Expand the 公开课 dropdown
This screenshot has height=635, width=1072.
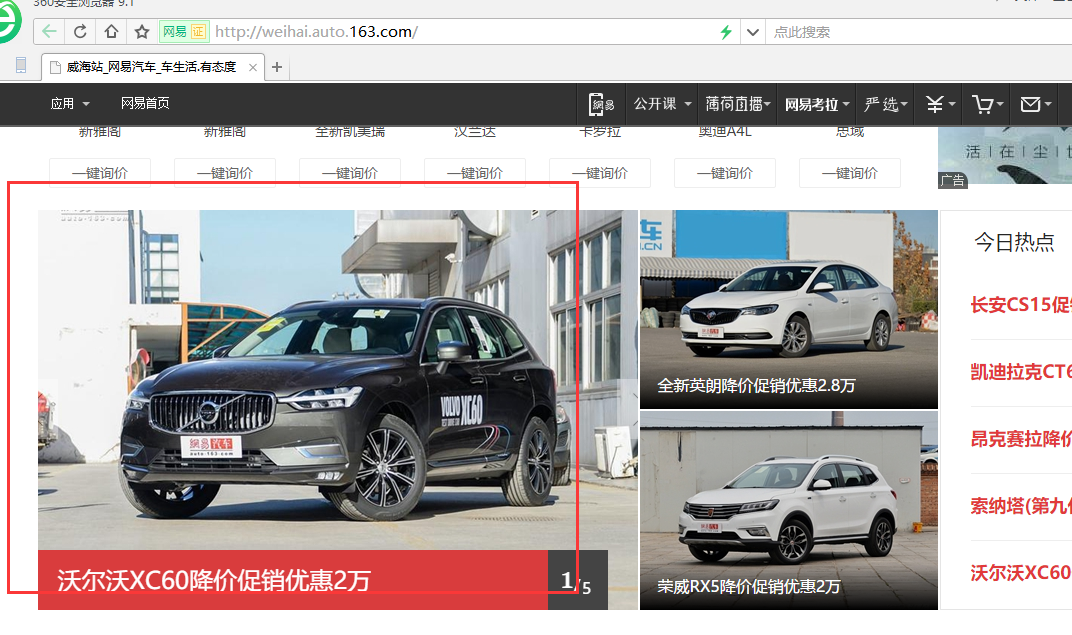pyautogui.click(x=662, y=104)
